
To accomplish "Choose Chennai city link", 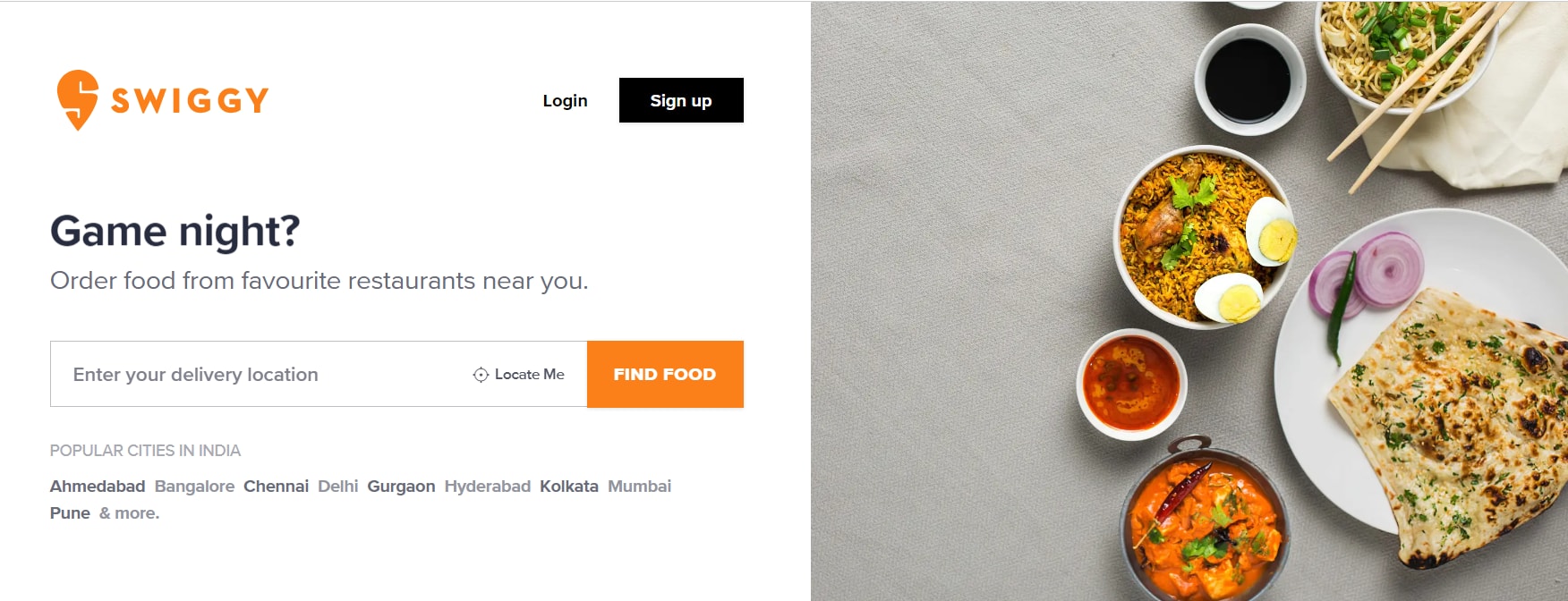I will (x=276, y=487).
